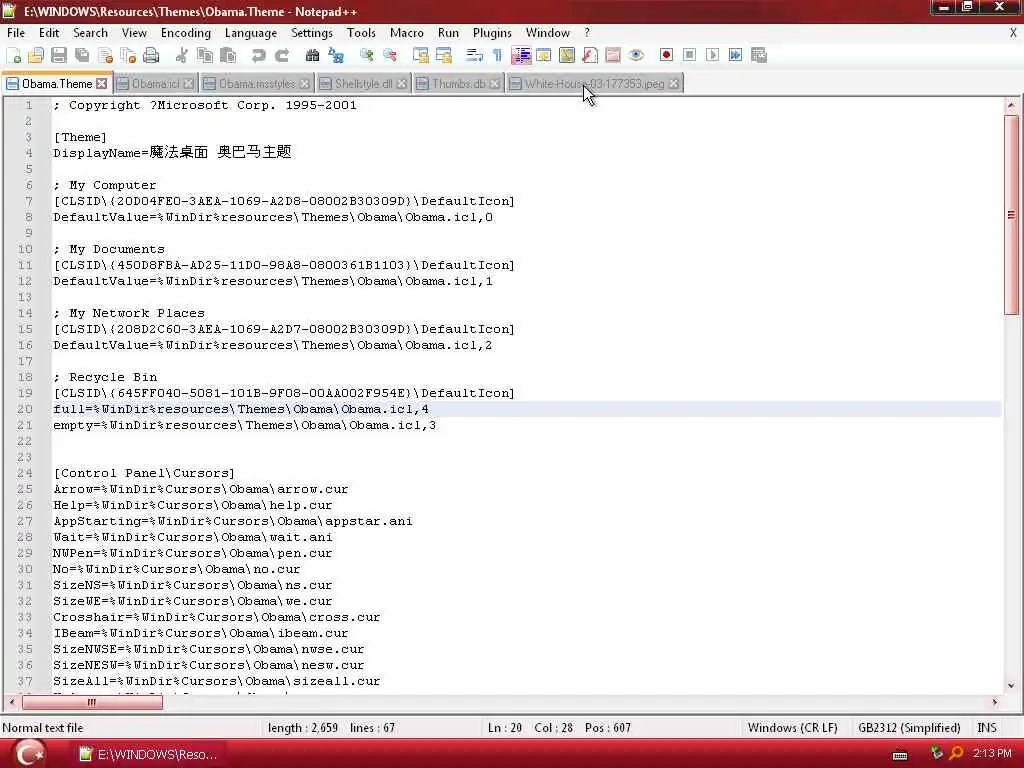Viewport: 1024px width, 768px height.
Task: Click the pink folder icon on the toolbar
Action: (613, 56)
